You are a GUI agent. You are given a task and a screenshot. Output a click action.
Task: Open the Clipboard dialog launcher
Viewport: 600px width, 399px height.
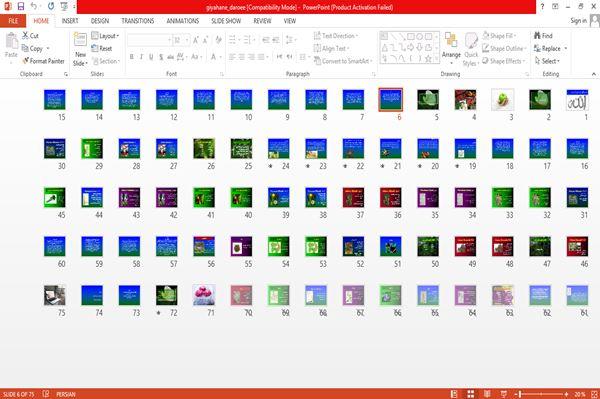pyautogui.click(x=66, y=74)
